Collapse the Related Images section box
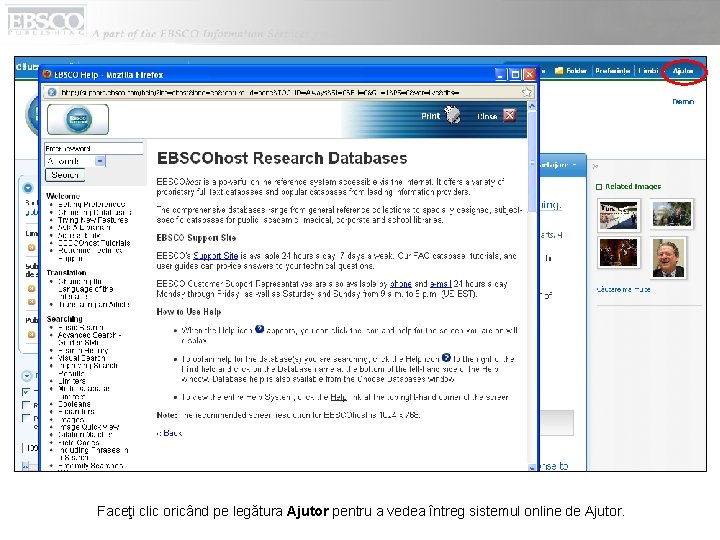This screenshot has height=540, width=720. pyautogui.click(x=599, y=187)
